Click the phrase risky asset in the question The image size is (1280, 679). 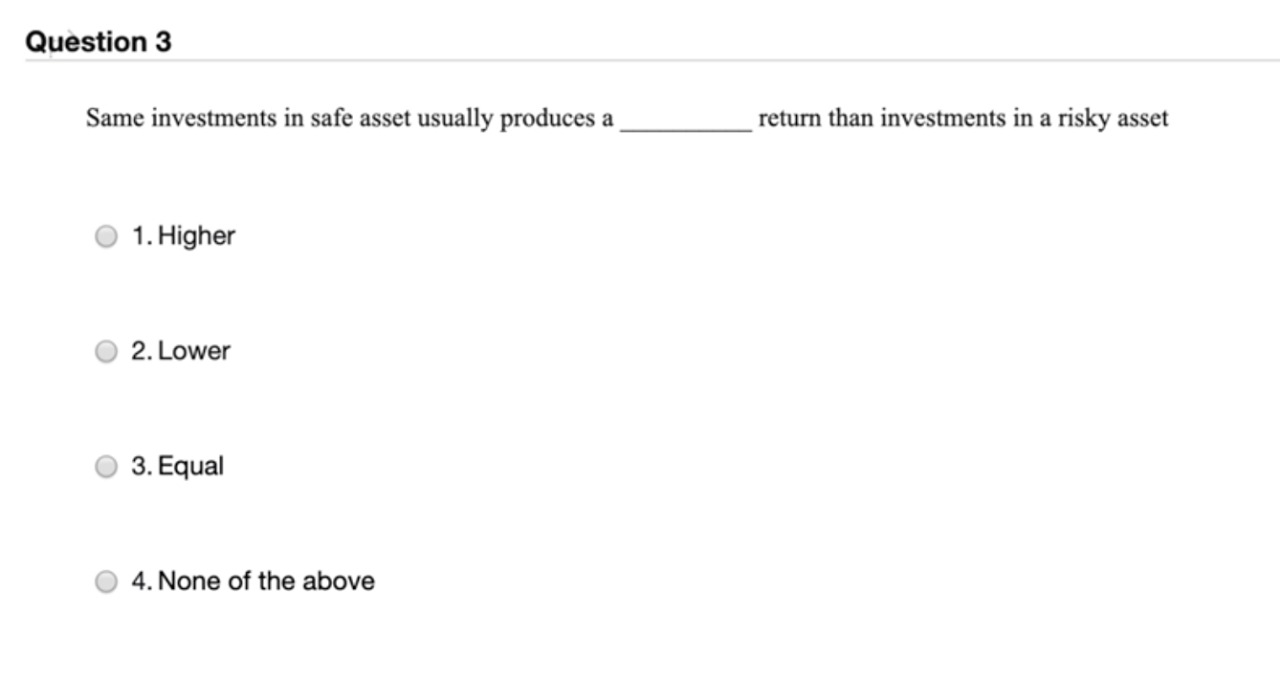click(x=1113, y=117)
